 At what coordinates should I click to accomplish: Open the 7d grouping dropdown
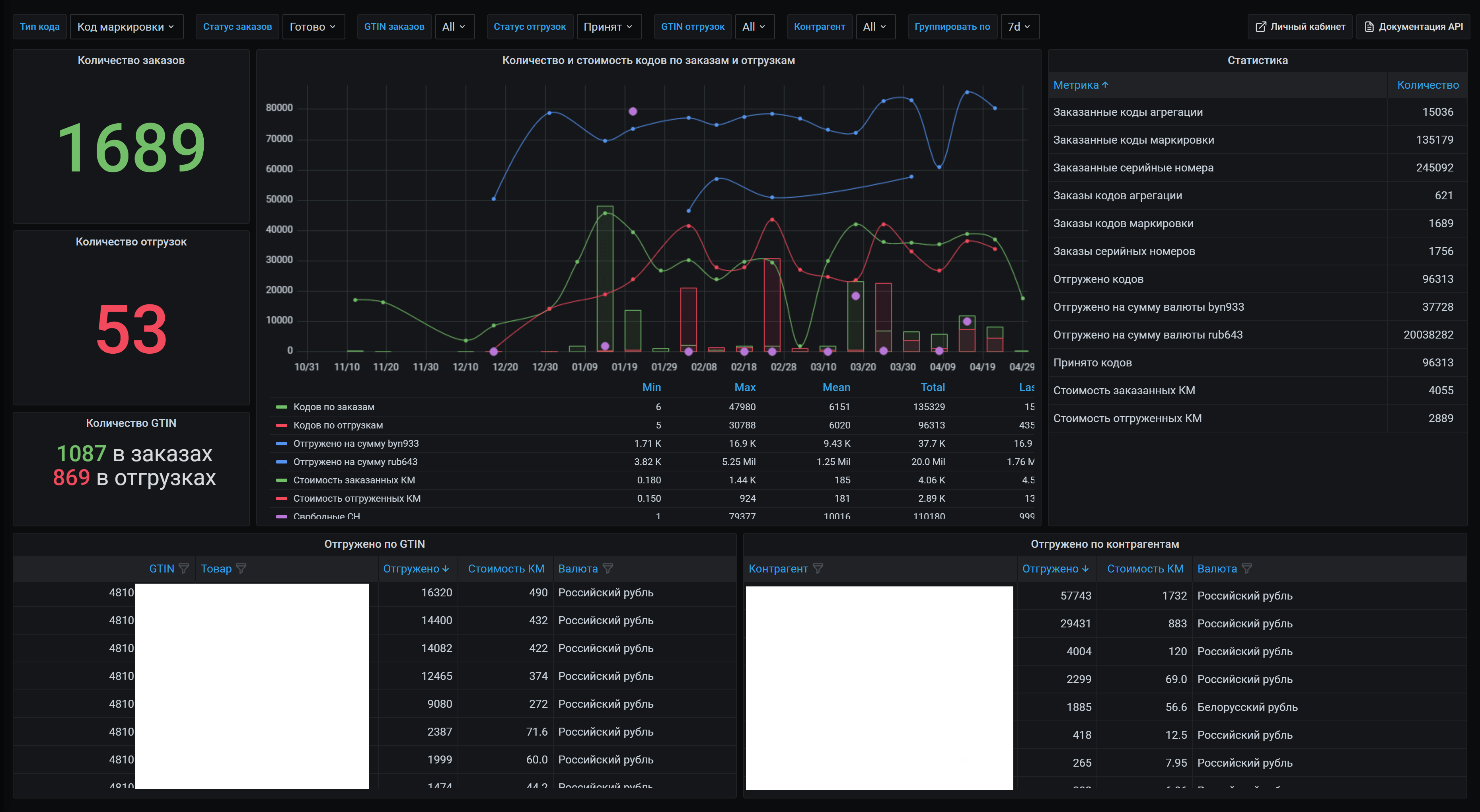1019,27
